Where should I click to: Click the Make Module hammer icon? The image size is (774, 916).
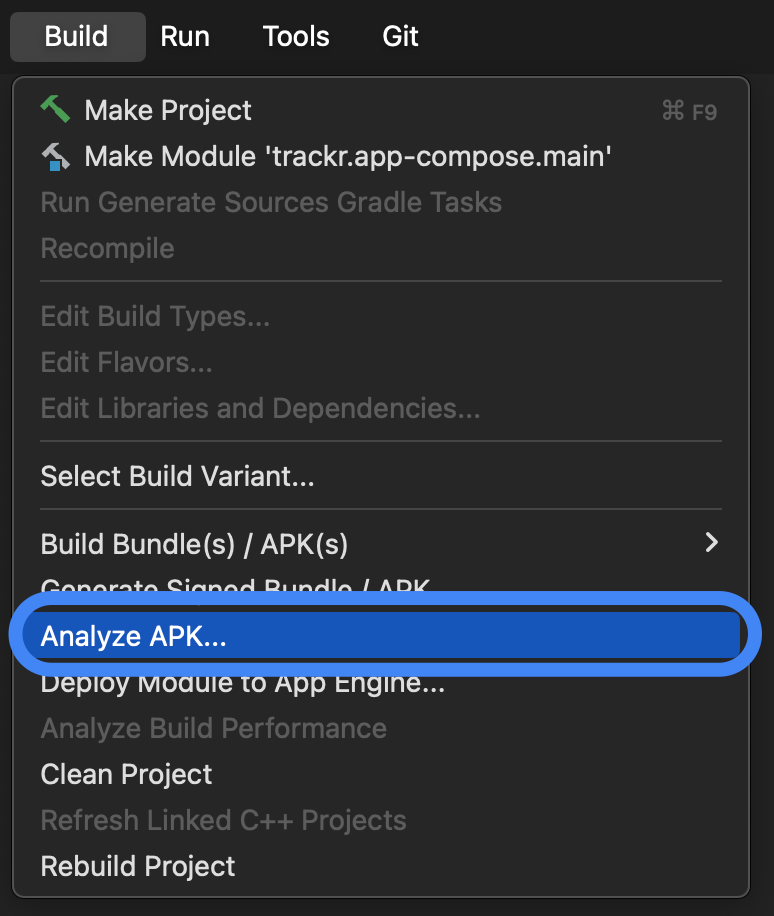(55, 156)
